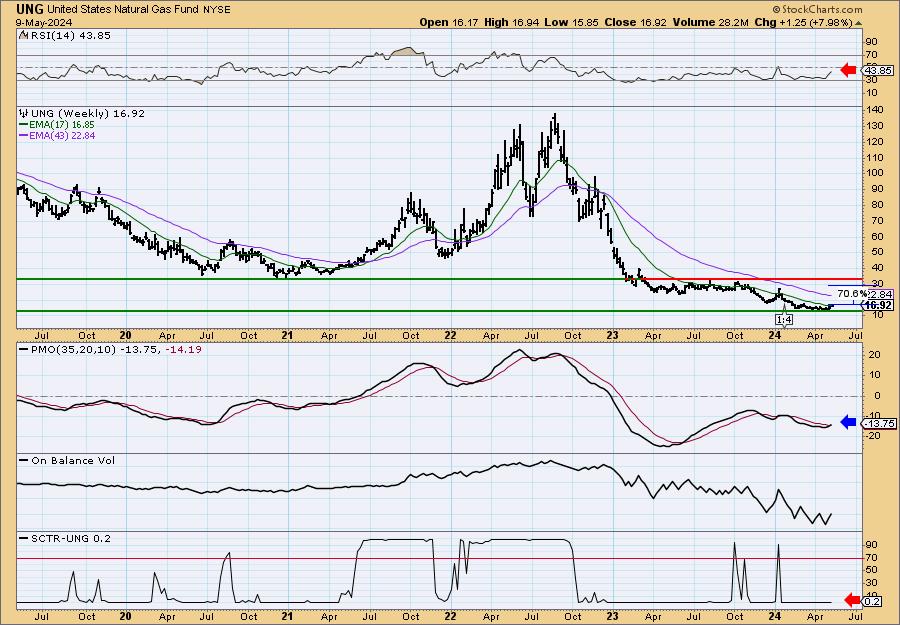Click the bar icon before UNG (Weekly)
Screen dimensions: 900x625
pyautogui.click(x=24, y=113)
